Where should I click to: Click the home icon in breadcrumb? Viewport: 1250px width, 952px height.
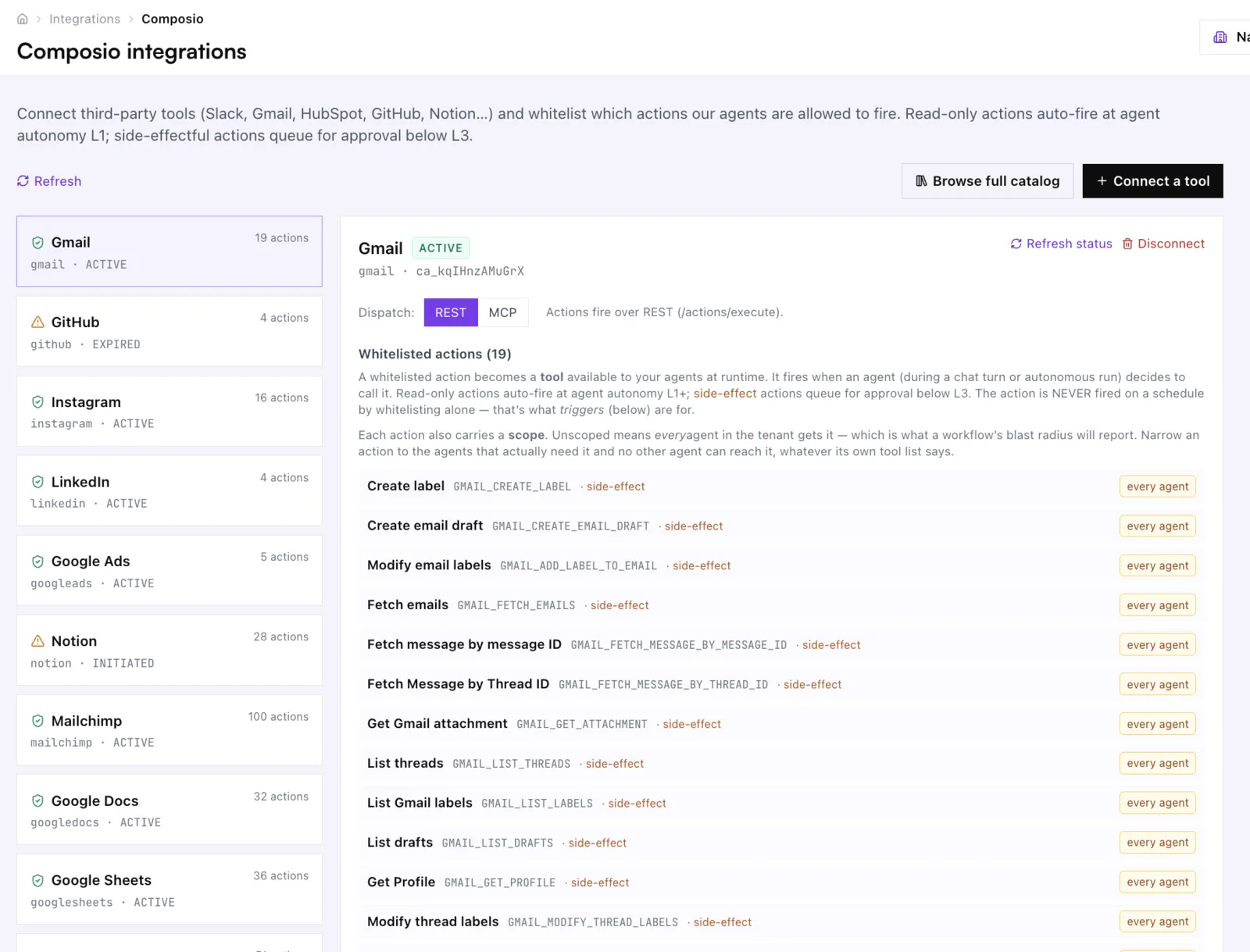click(x=23, y=19)
